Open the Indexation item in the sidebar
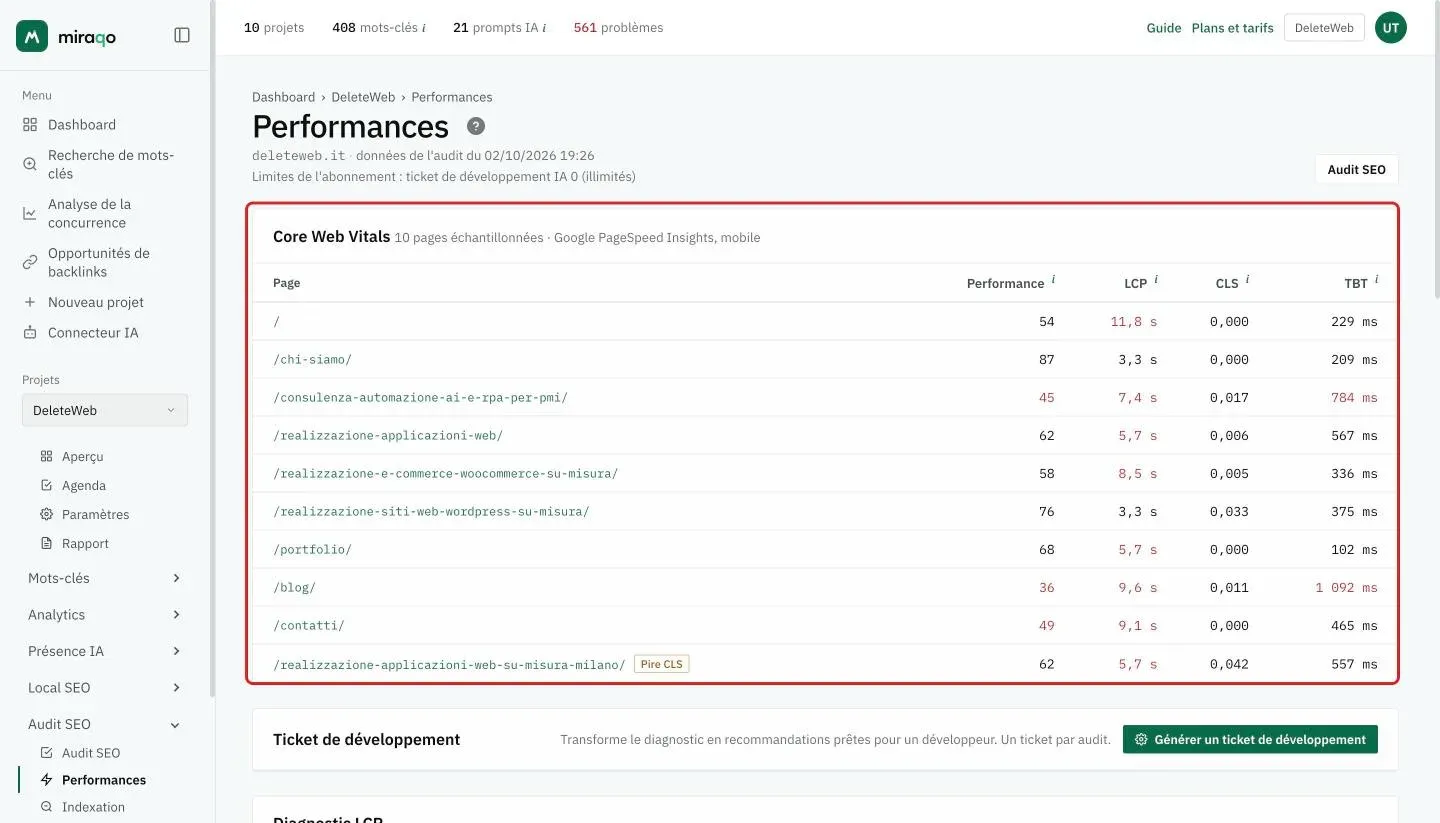The height and width of the screenshot is (823, 1440). click(x=93, y=807)
